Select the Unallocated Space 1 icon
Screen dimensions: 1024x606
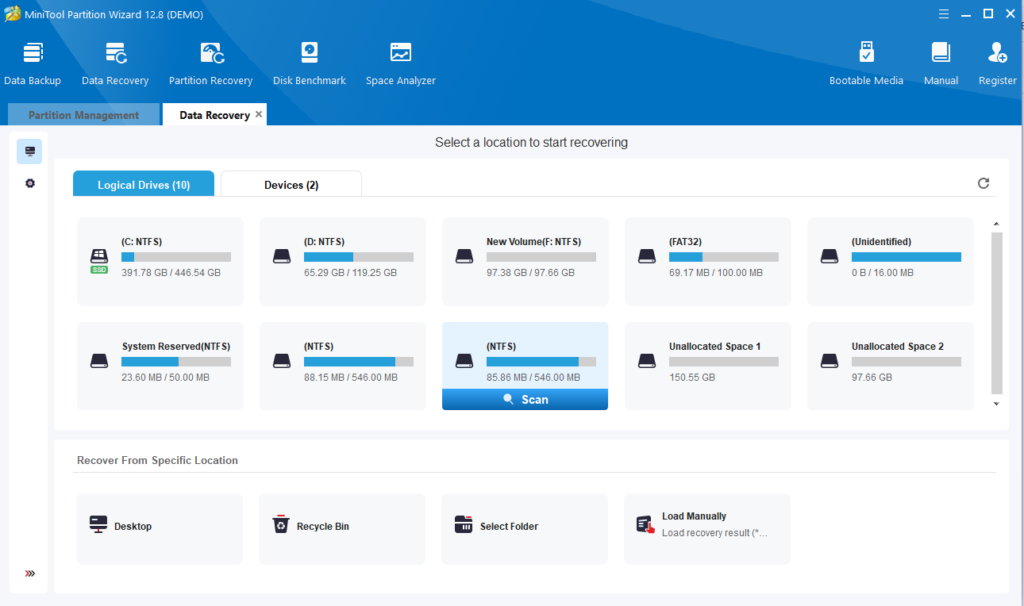click(647, 361)
